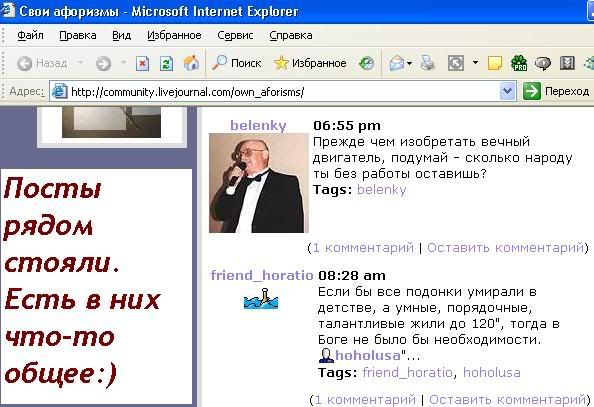Open Search (Поиск) magnifier button
The image size is (594, 407).
[236, 63]
